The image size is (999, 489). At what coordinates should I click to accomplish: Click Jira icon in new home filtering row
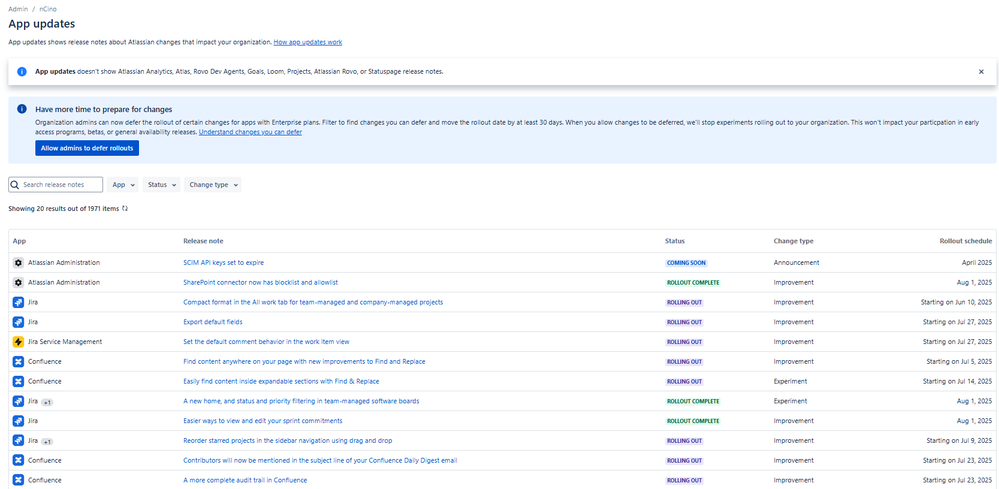(x=18, y=401)
